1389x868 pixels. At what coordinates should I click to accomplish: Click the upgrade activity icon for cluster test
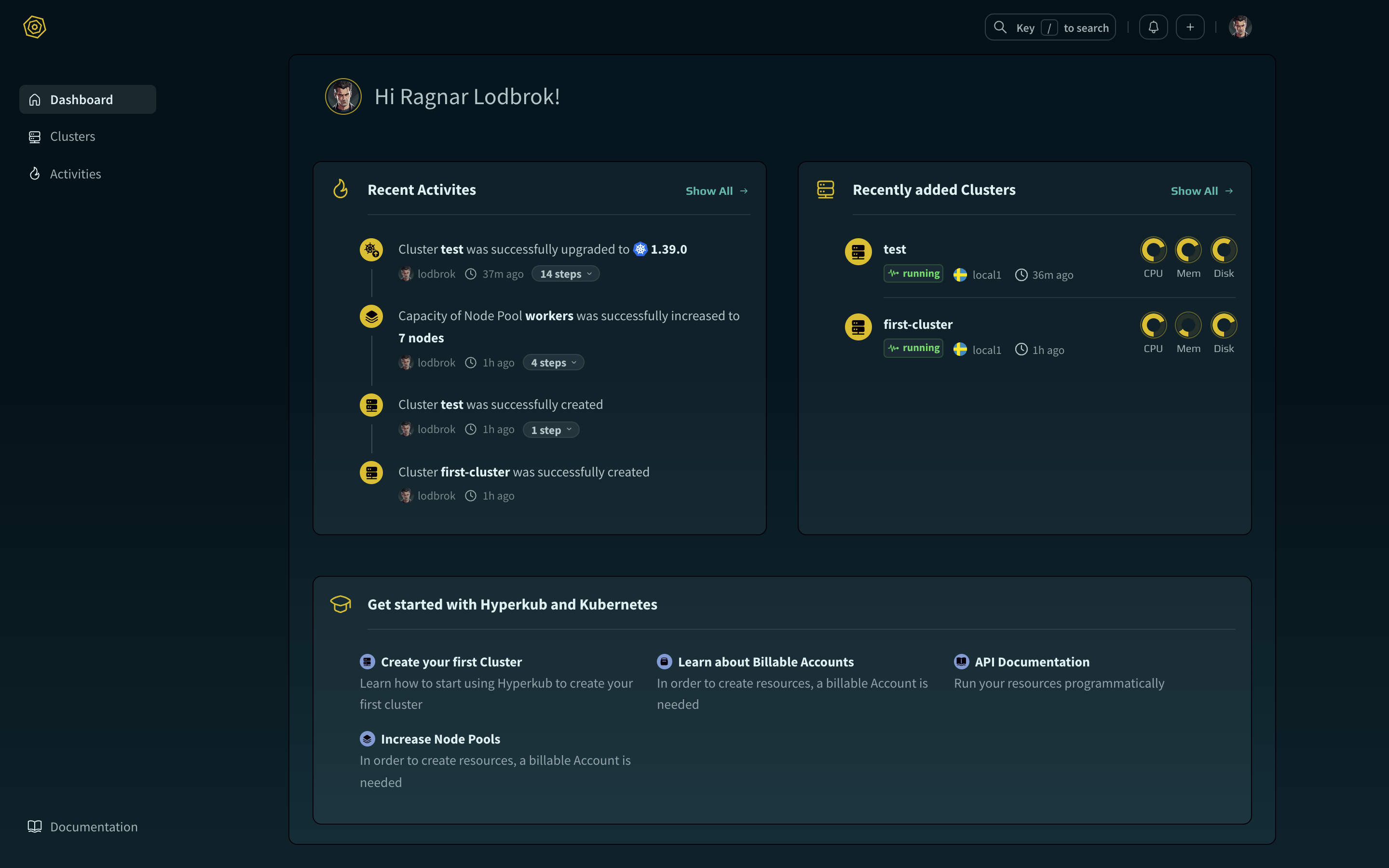(371, 250)
